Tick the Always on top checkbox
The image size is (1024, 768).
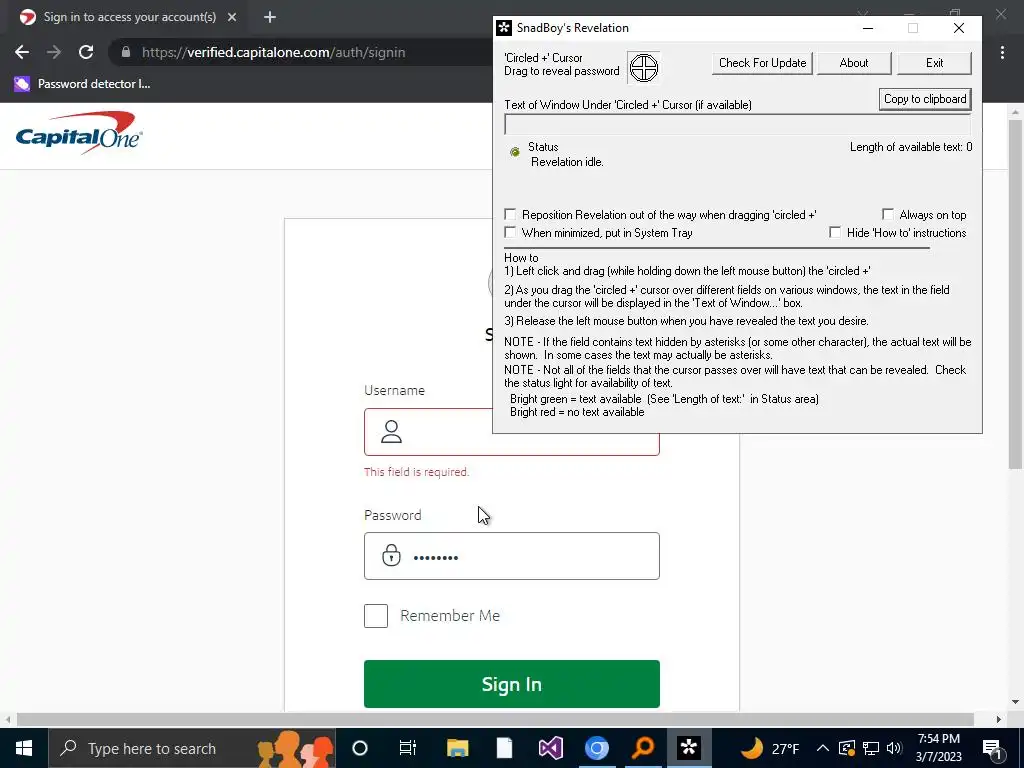click(888, 214)
